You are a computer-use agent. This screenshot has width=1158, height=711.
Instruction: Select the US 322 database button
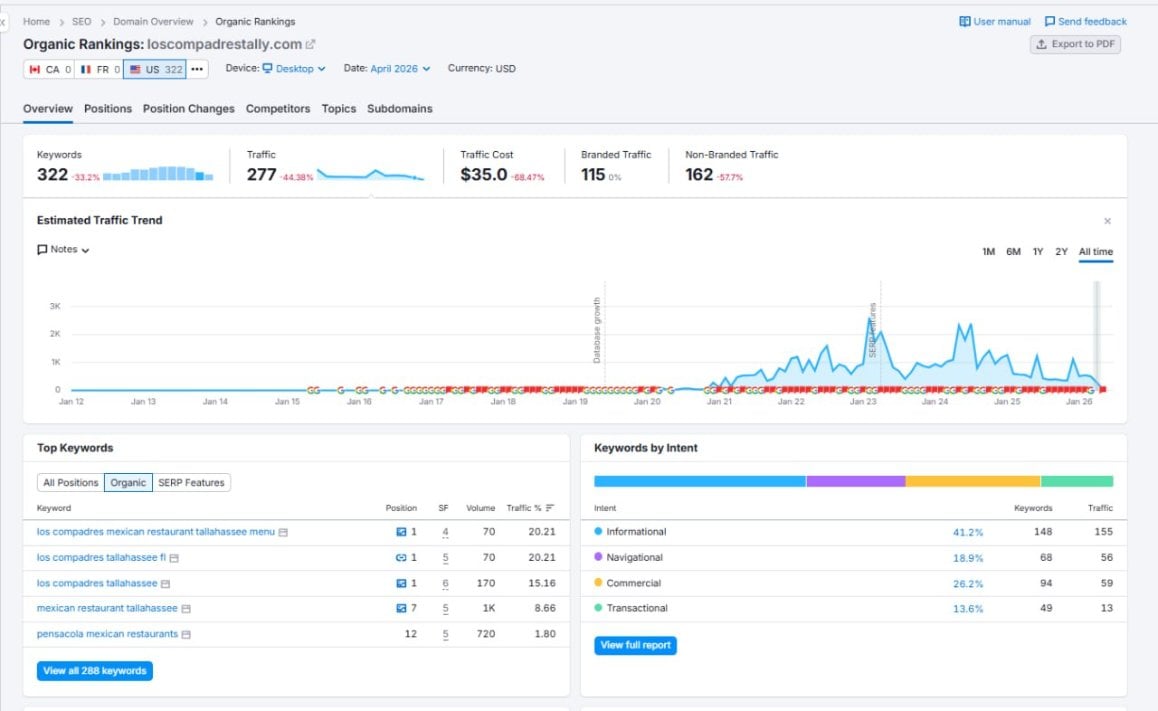point(154,69)
